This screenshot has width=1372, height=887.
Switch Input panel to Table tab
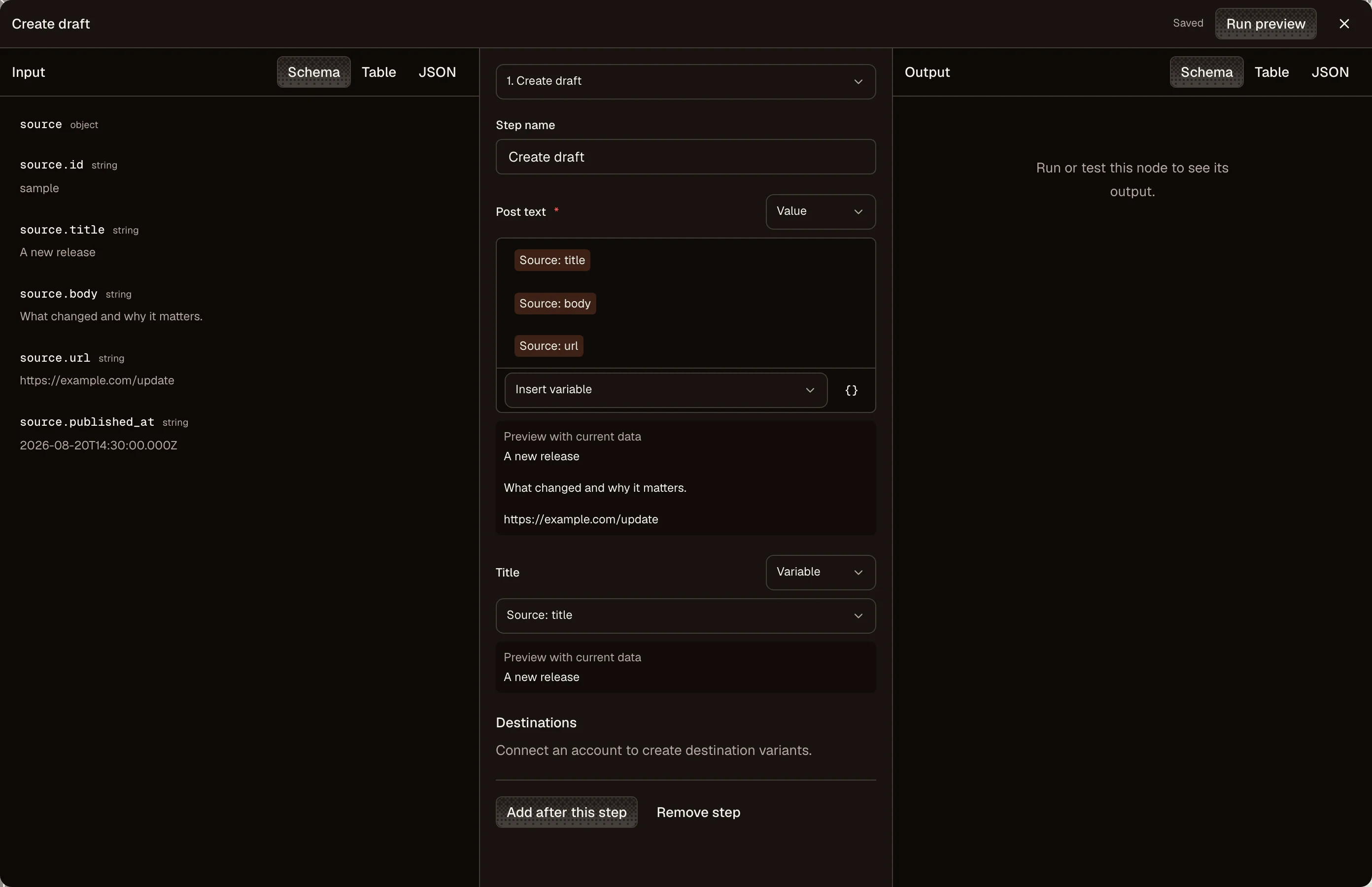pos(378,72)
